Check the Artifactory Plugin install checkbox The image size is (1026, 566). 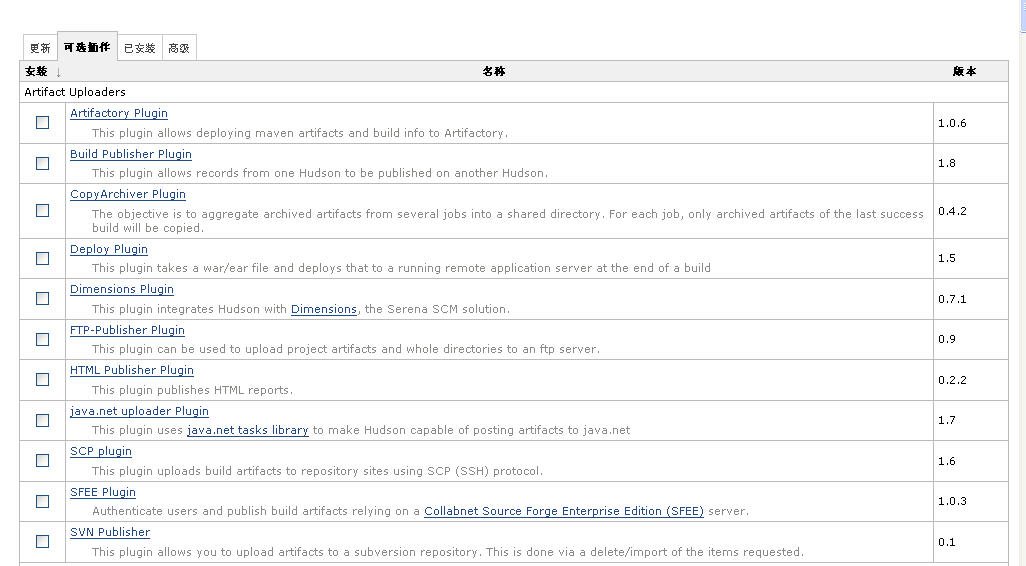[43, 122]
